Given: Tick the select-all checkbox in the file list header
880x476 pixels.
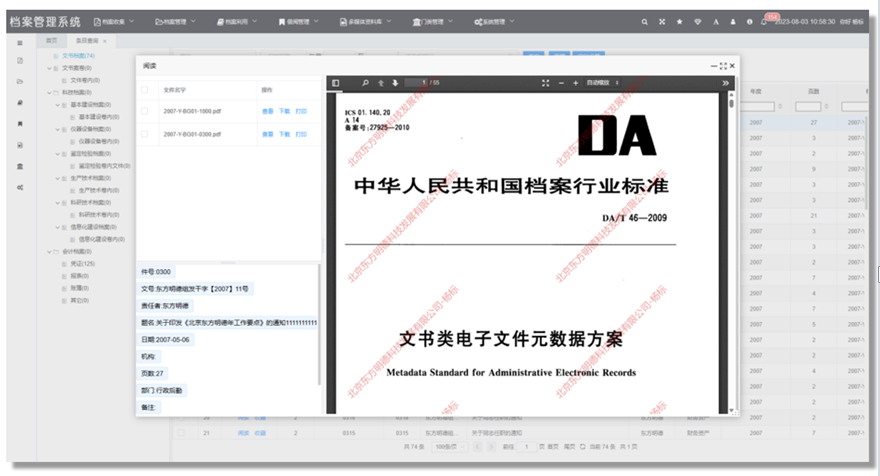Looking at the screenshot, I should click(145, 89).
